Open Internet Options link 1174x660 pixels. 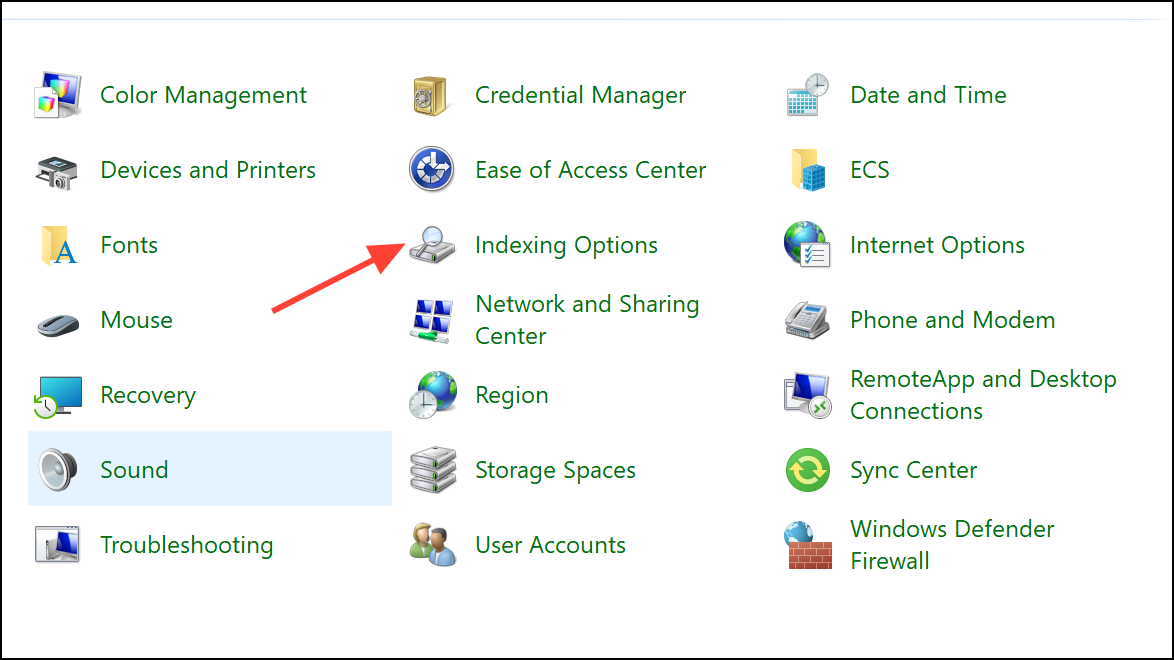tap(937, 245)
